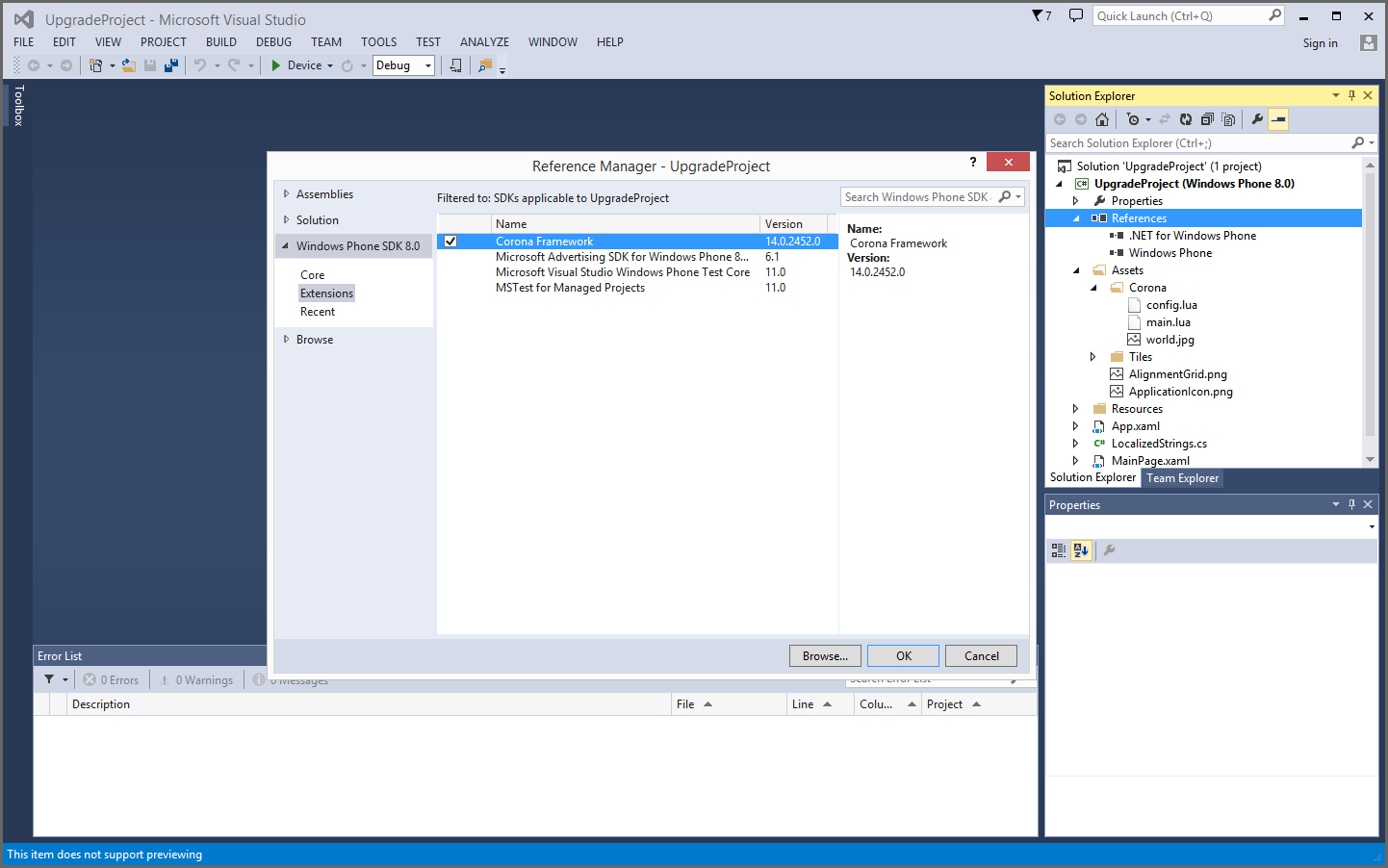
Task: Click the Browse... button in Reference Manager
Action: pyautogui.click(x=825, y=656)
